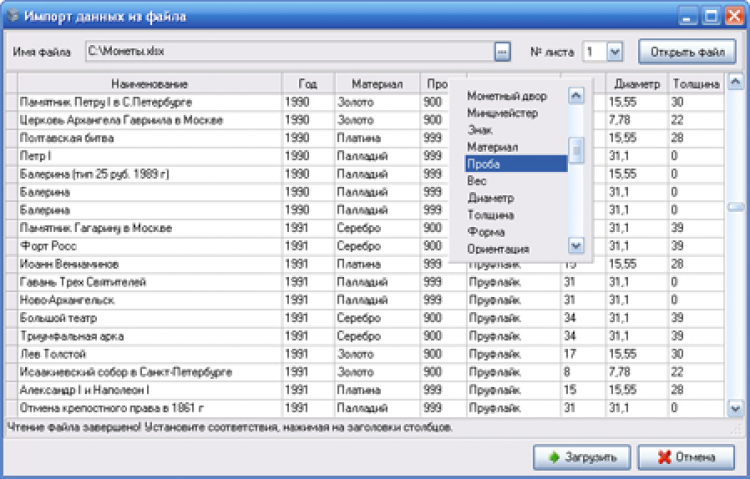Screen dimensions: 750x479
Task: Click the file browse ellipsis button
Action: 502,52
